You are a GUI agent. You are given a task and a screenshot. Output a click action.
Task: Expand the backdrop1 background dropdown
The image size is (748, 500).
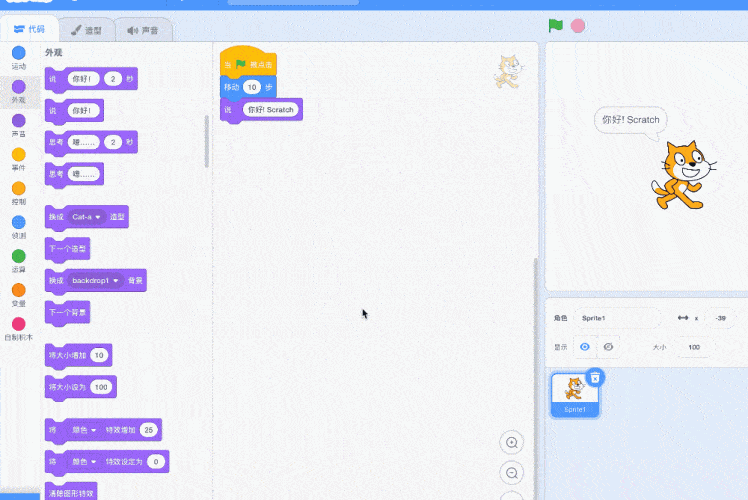95,281
